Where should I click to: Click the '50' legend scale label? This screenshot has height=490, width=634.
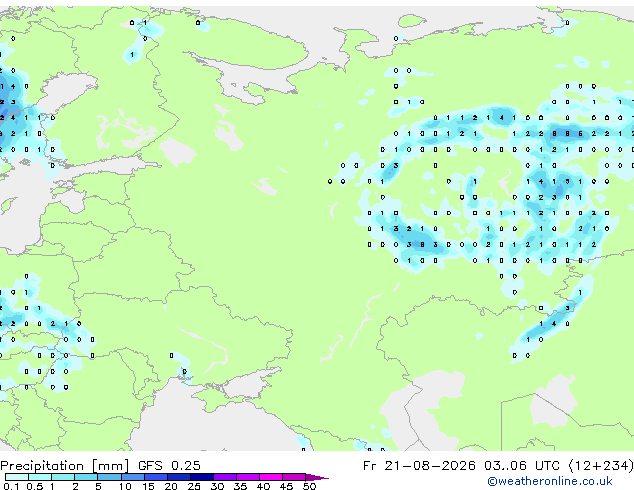(x=309, y=486)
